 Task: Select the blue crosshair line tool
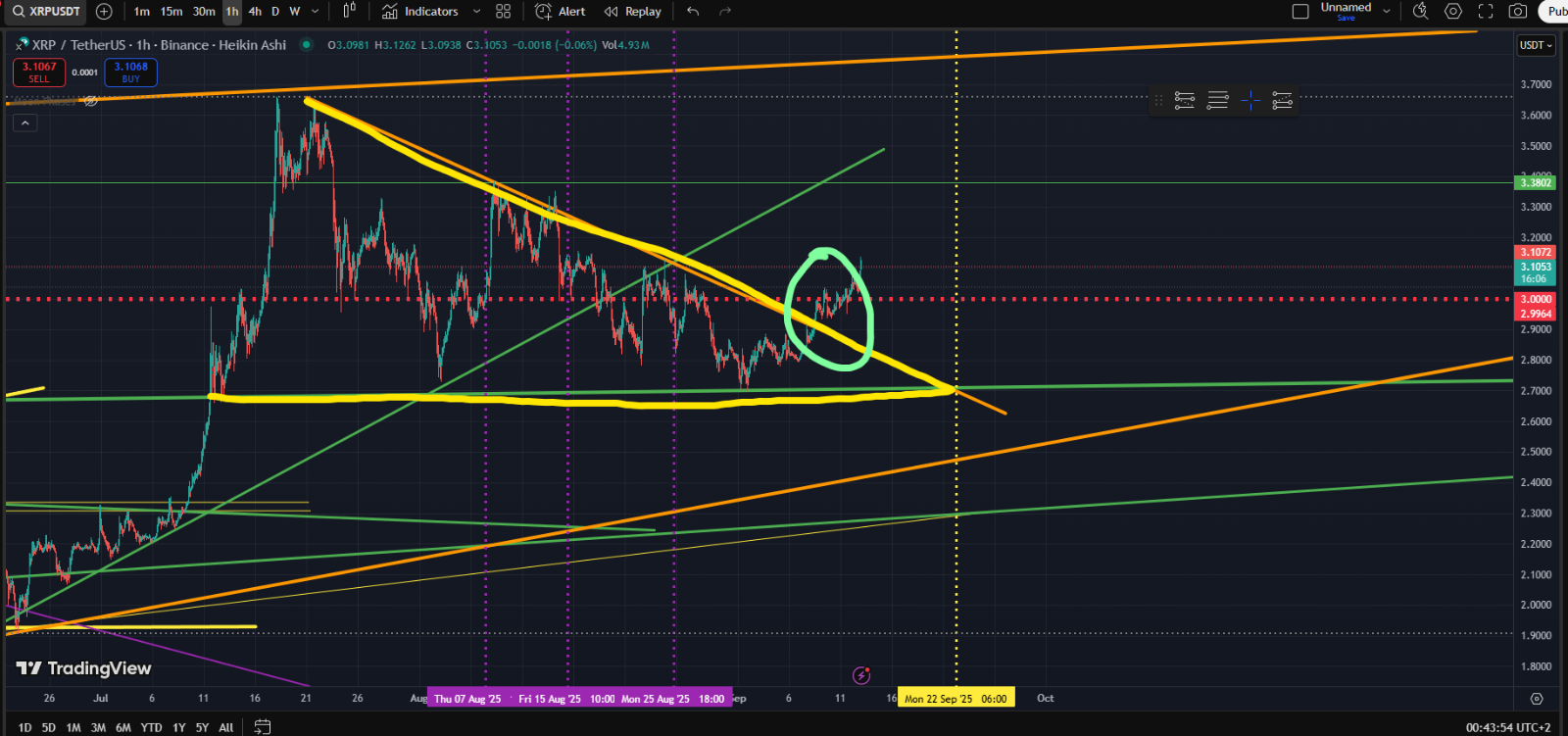coord(1251,100)
